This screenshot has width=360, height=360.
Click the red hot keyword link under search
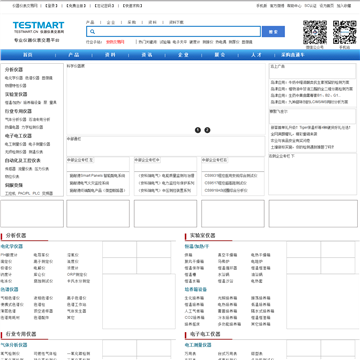coord(115,42)
